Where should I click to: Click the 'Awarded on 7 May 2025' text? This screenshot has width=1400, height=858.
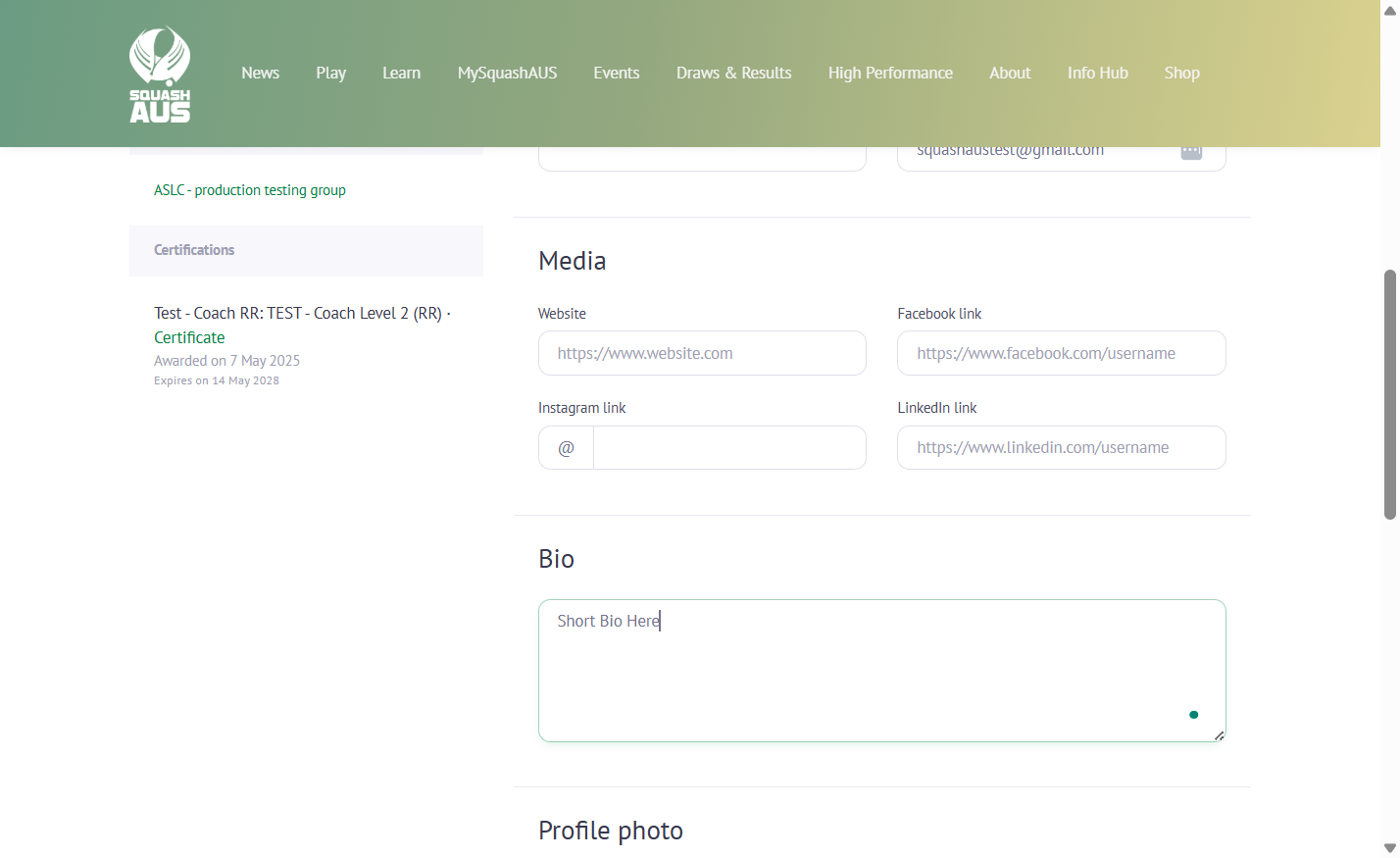click(226, 361)
